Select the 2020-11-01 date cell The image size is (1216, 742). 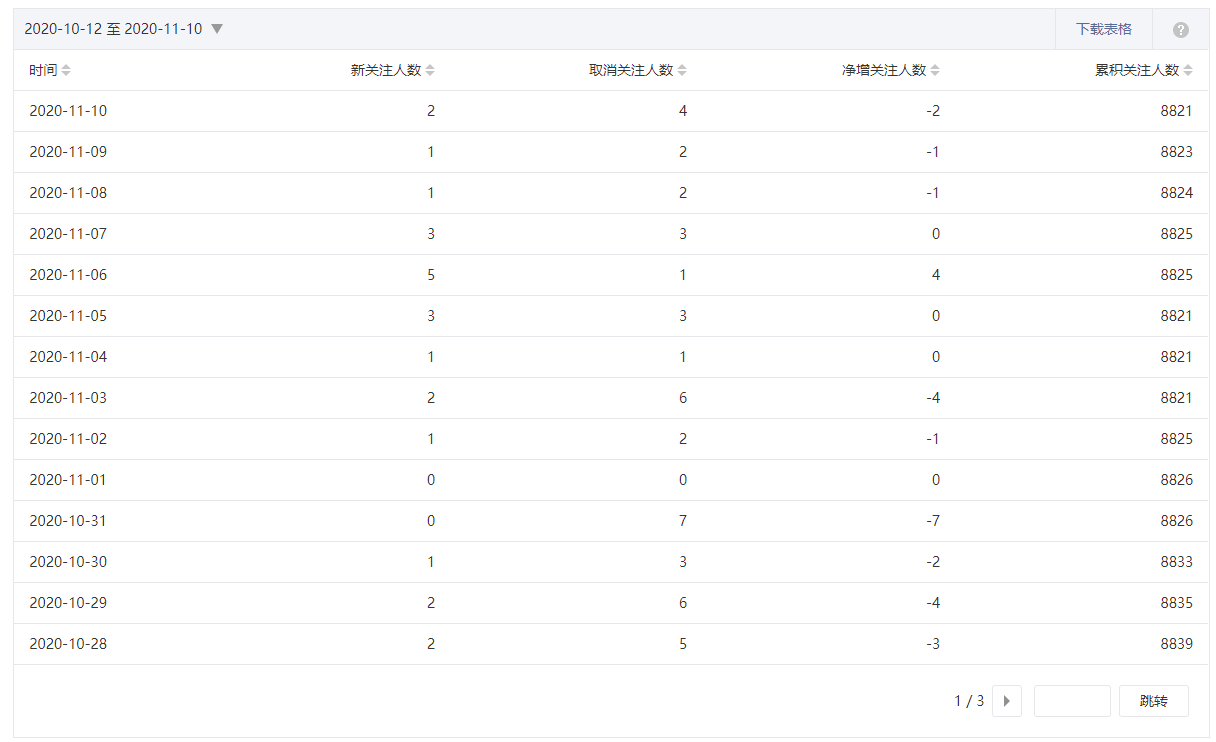(x=68, y=480)
